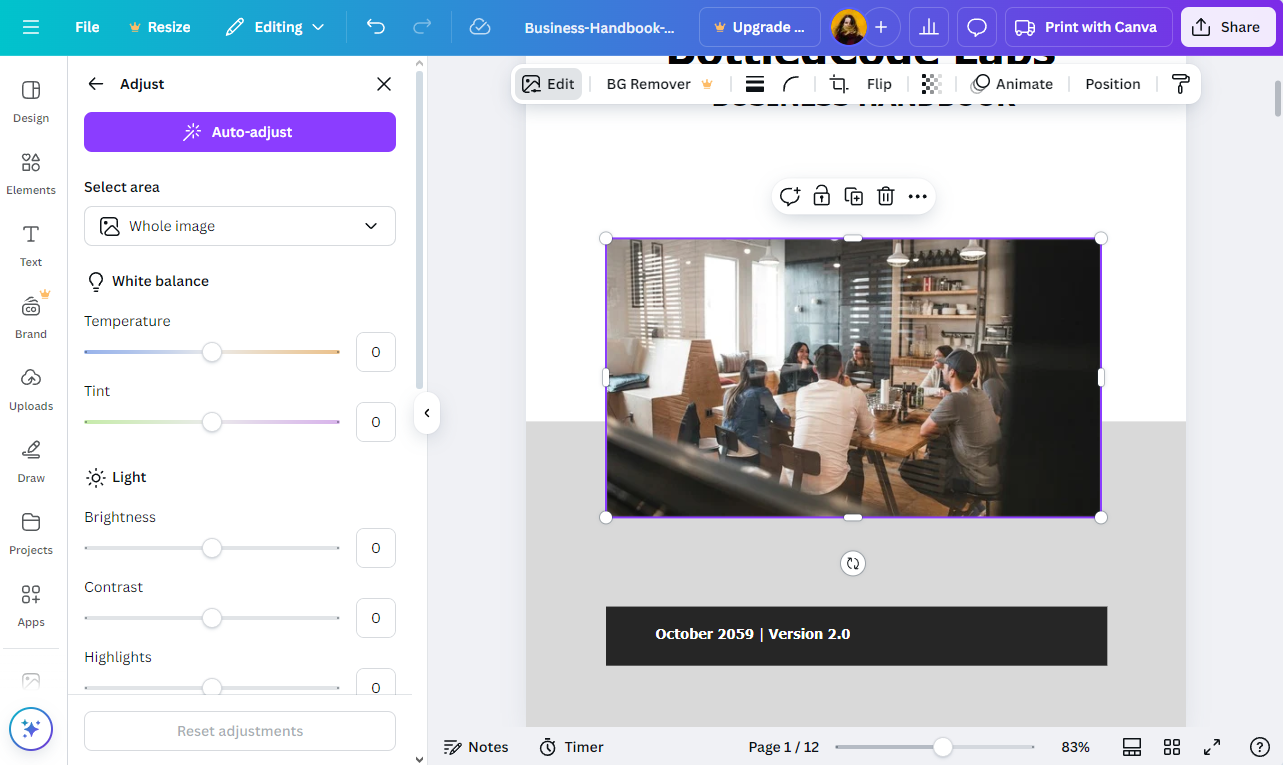Add collaborators with the plus button
The image size is (1283, 765).
click(x=881, y=27)
